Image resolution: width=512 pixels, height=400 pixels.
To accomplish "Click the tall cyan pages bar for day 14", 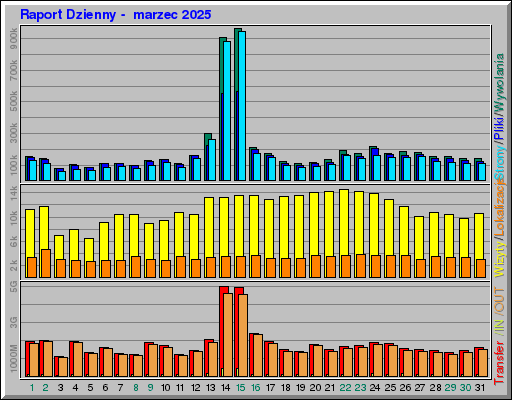I will point(227,111).
